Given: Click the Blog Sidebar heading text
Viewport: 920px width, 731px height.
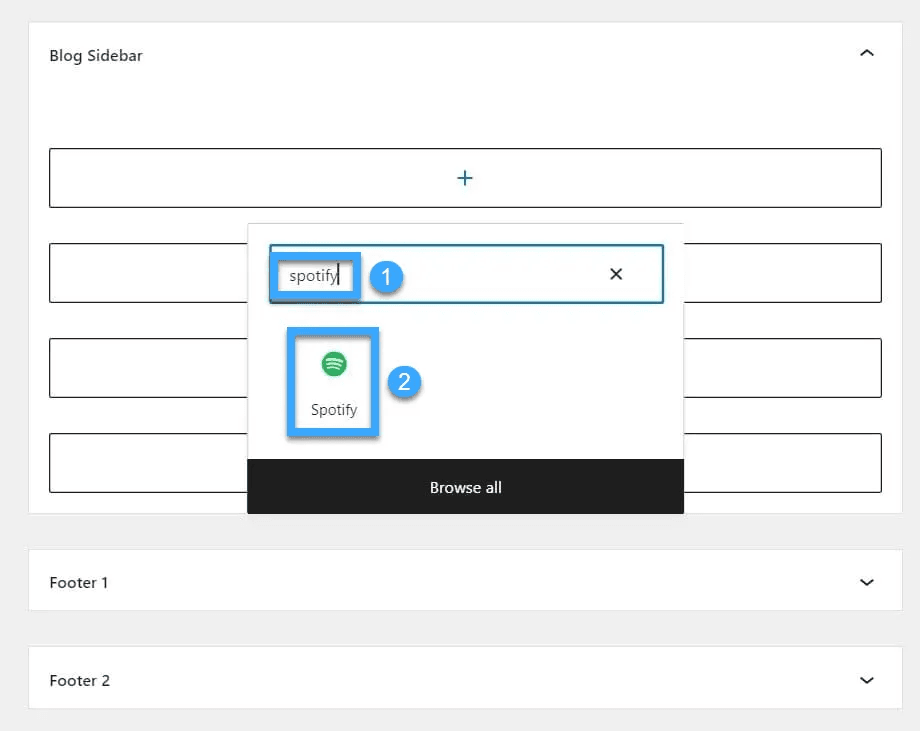Looking at the screenshot, I should coord(96,56).
